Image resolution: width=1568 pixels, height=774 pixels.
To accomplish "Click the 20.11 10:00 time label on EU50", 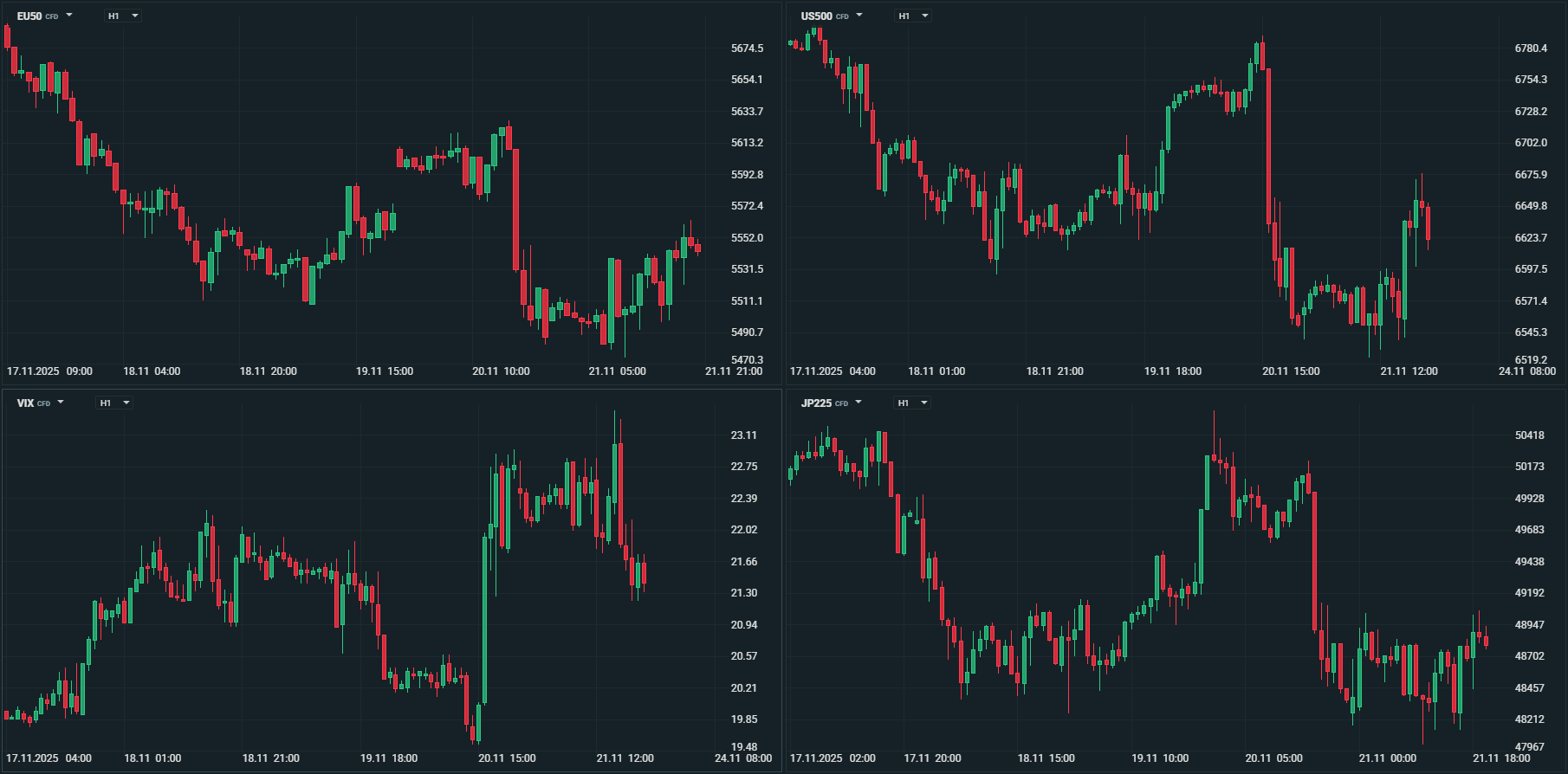I will [501, 371].
